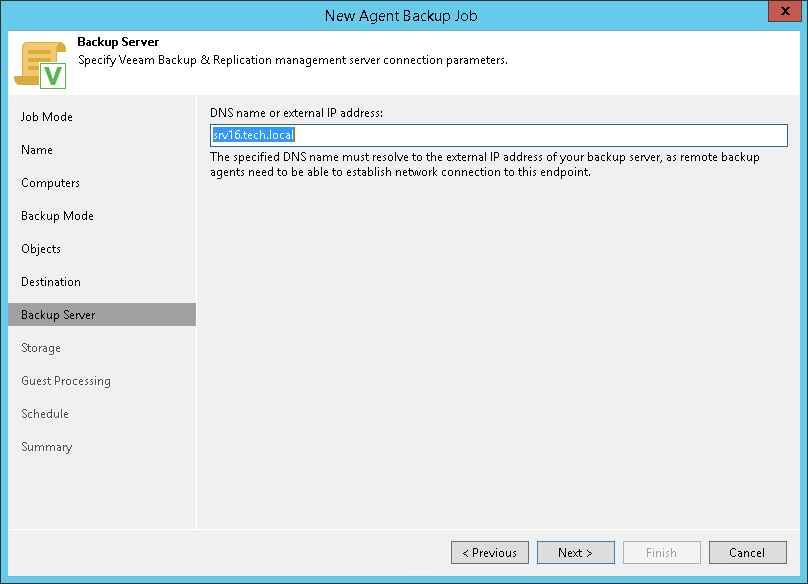Image resolution: width=808 pixels, height=584 pixels.
Task: Open the Objects step
Action: click(x=41, y=249)
